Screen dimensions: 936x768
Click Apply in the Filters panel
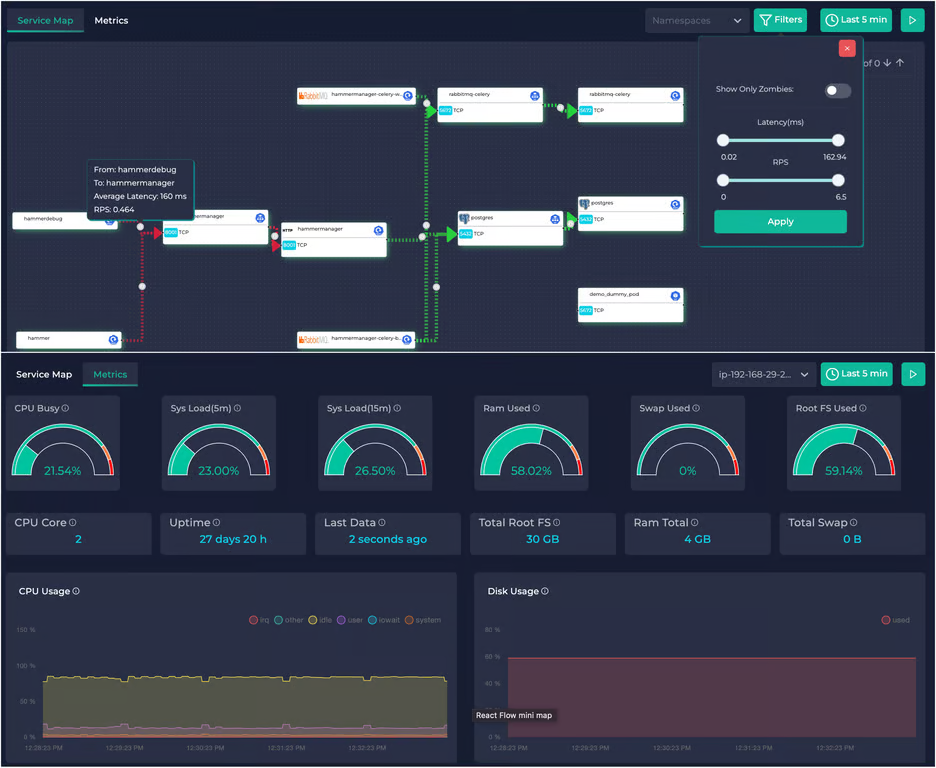pyautogui.click(x=780, y=221)
